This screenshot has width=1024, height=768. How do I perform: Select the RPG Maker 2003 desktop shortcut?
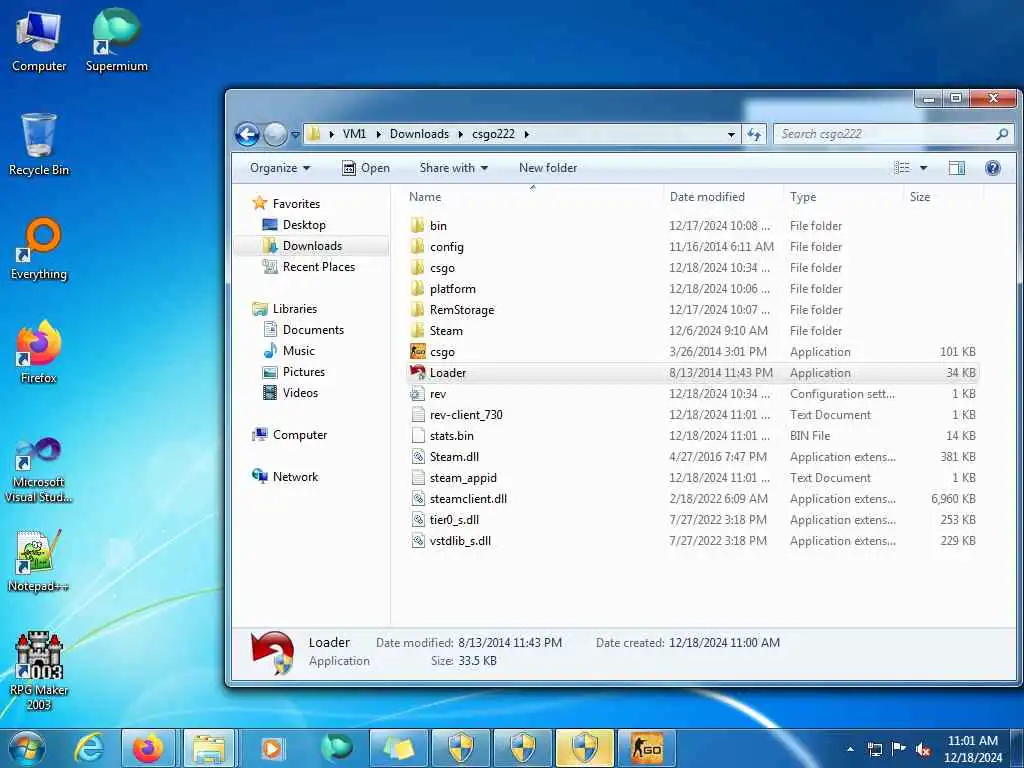click(x=39, y=671)
